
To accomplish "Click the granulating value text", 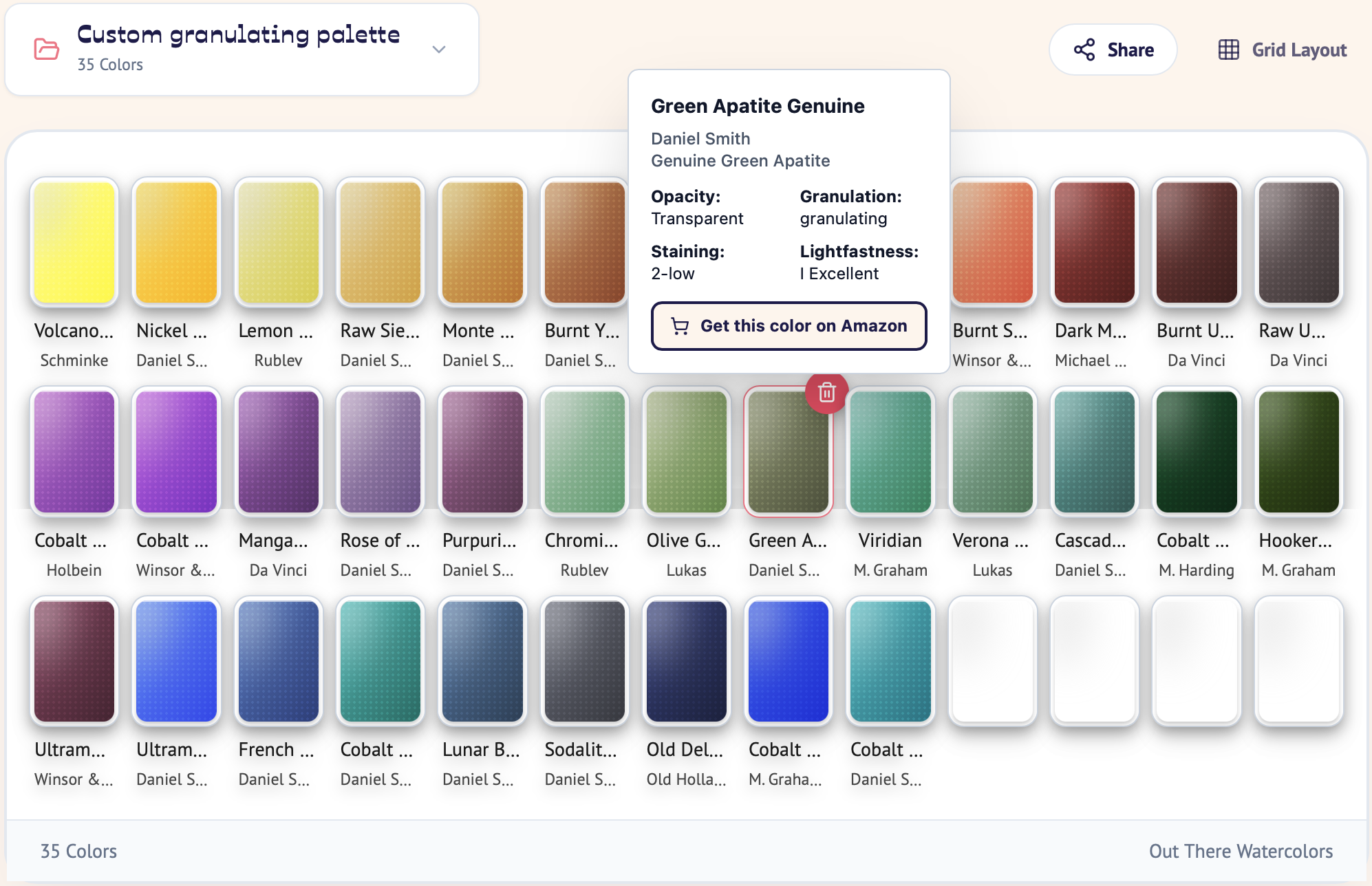I will click(844, 218).
